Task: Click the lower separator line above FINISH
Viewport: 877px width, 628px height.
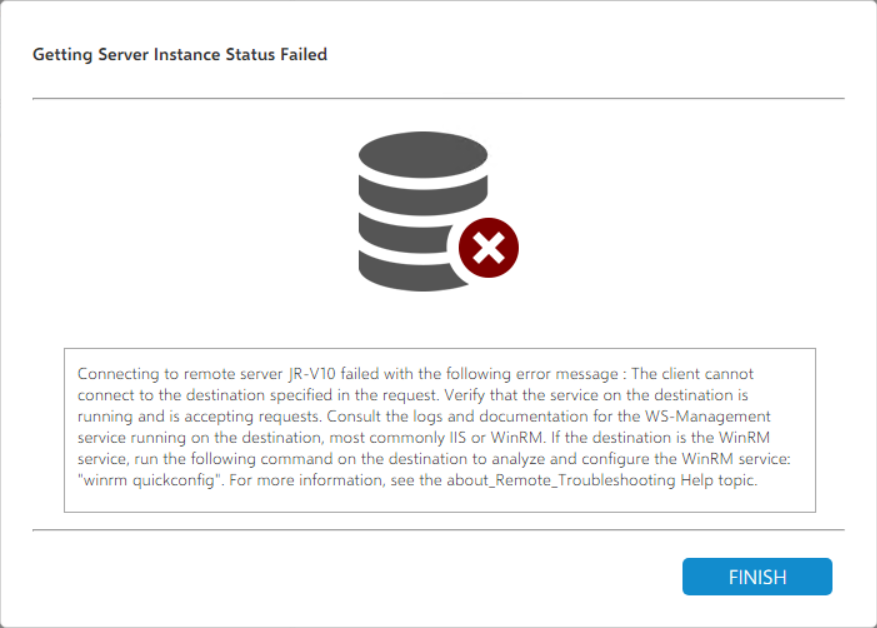Action: [x=438, y=530]
